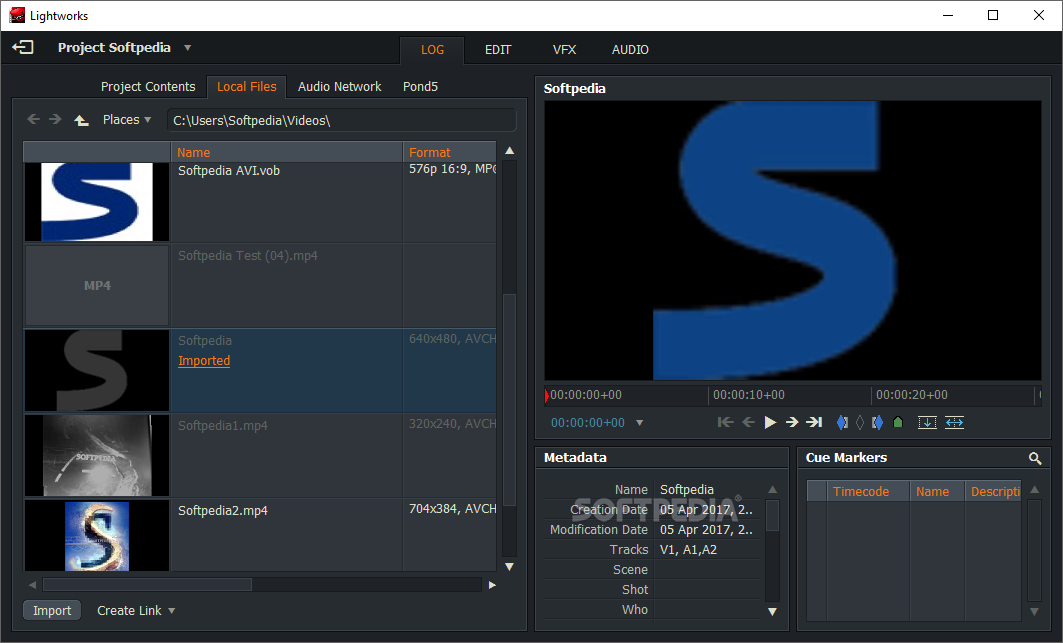Switch to the EDIT tab
This screenshot has width=1063, height=643.
click(x=498, y=50)
